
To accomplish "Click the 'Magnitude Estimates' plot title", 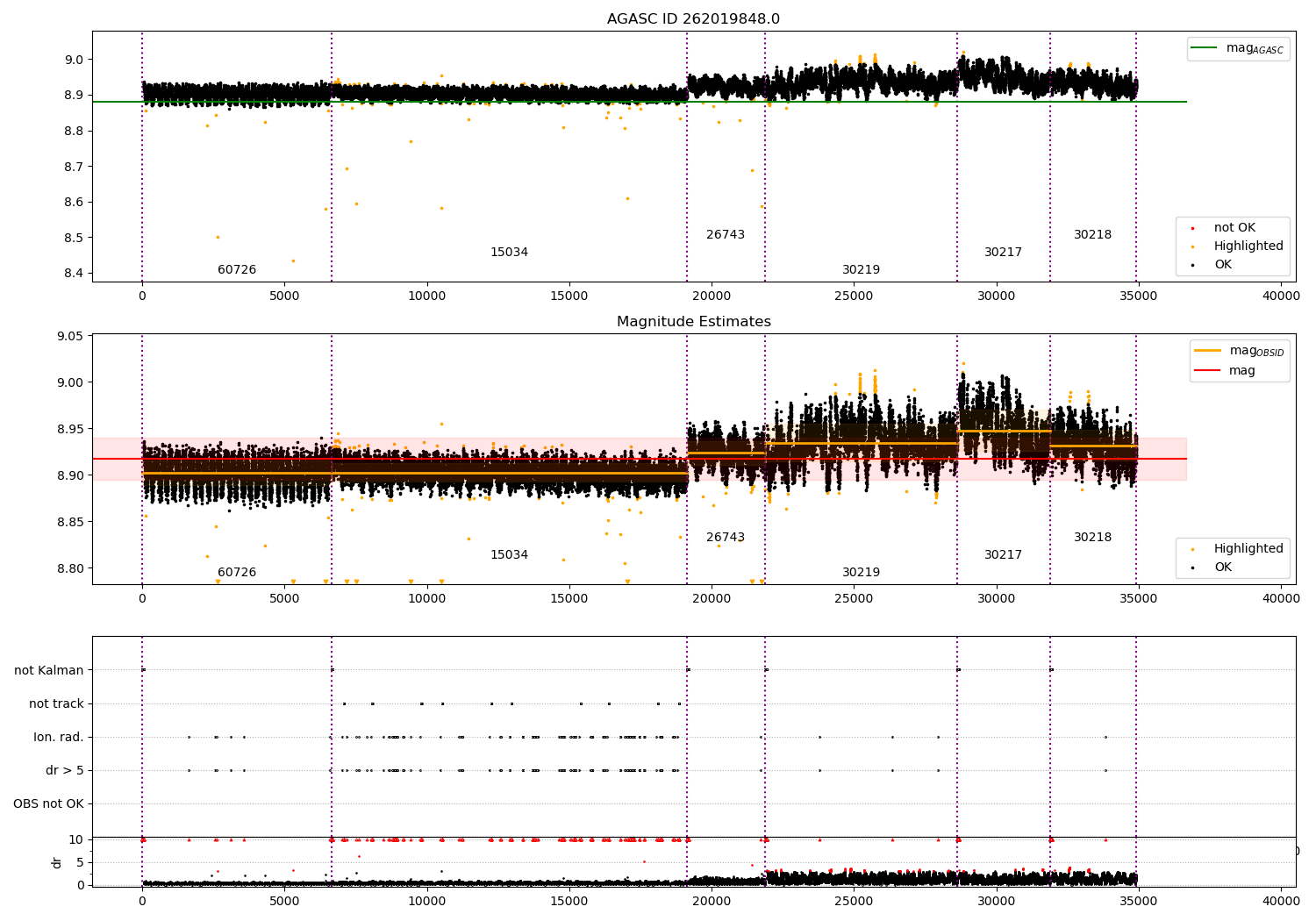I will [694, 322].
